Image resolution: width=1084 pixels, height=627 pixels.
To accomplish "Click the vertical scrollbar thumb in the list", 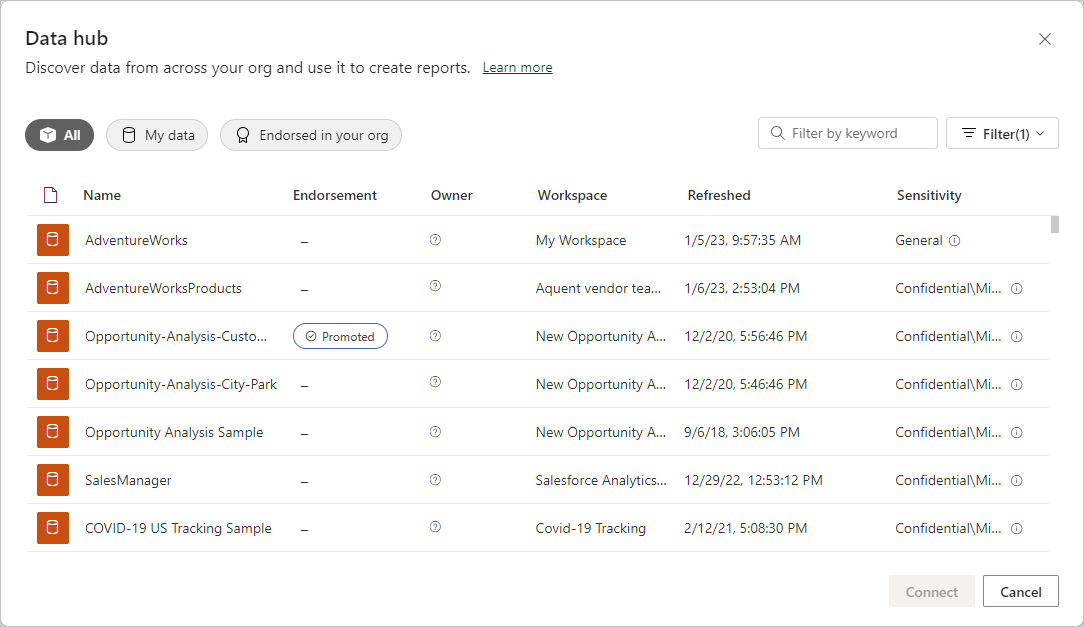I will coord(1055,224).
